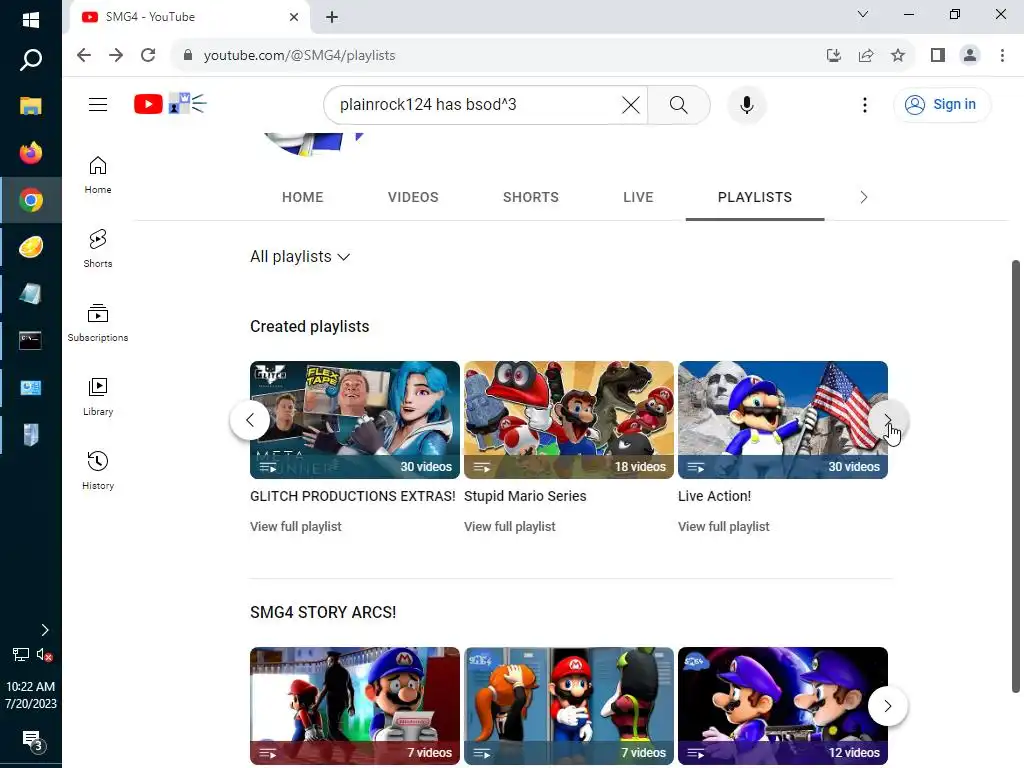This screenshot has width=1024, height=768.
Task: Bookmark this tab star icon
Action: (898, 55)
